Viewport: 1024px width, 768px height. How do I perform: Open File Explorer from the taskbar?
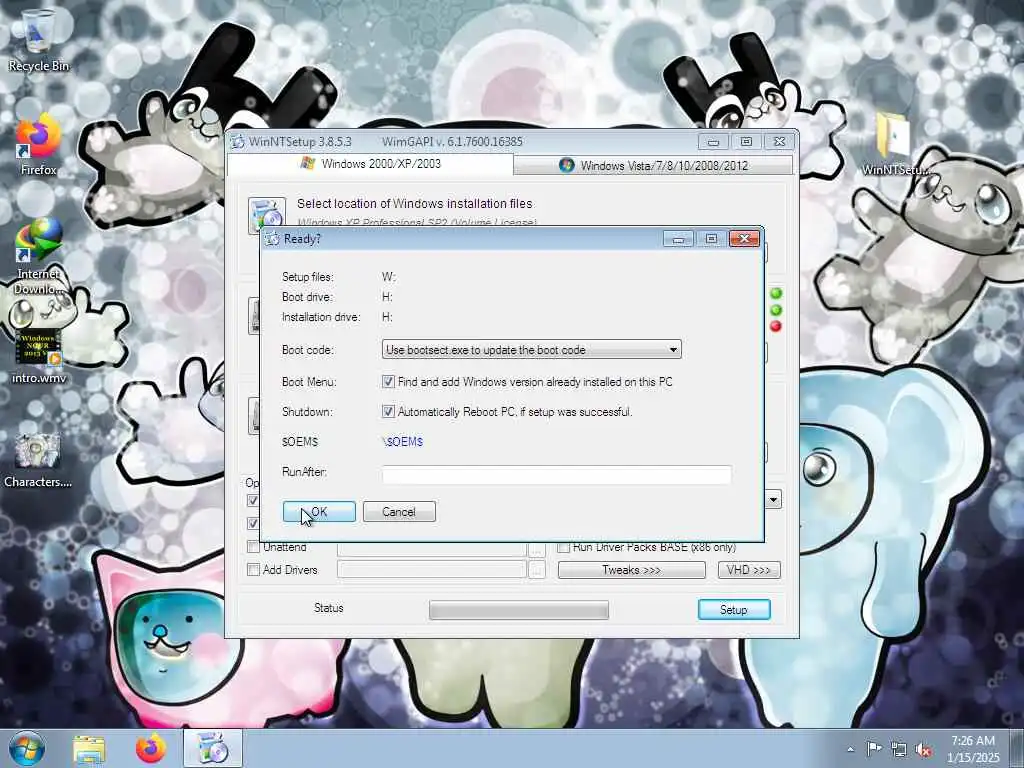click(89, 749)
